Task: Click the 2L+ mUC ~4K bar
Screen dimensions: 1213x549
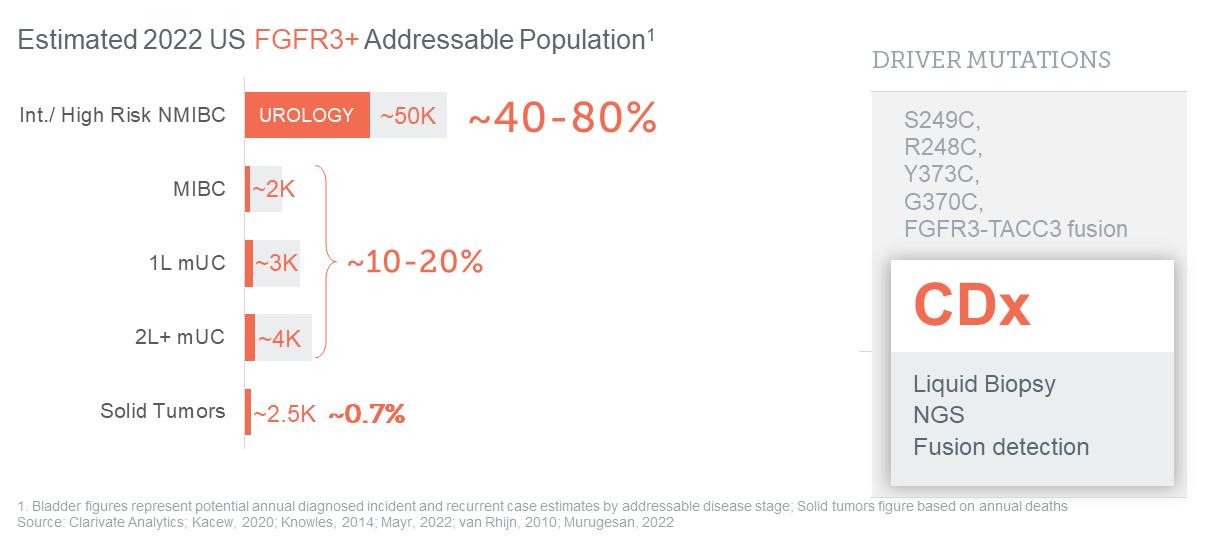Action: click(279, 338)
